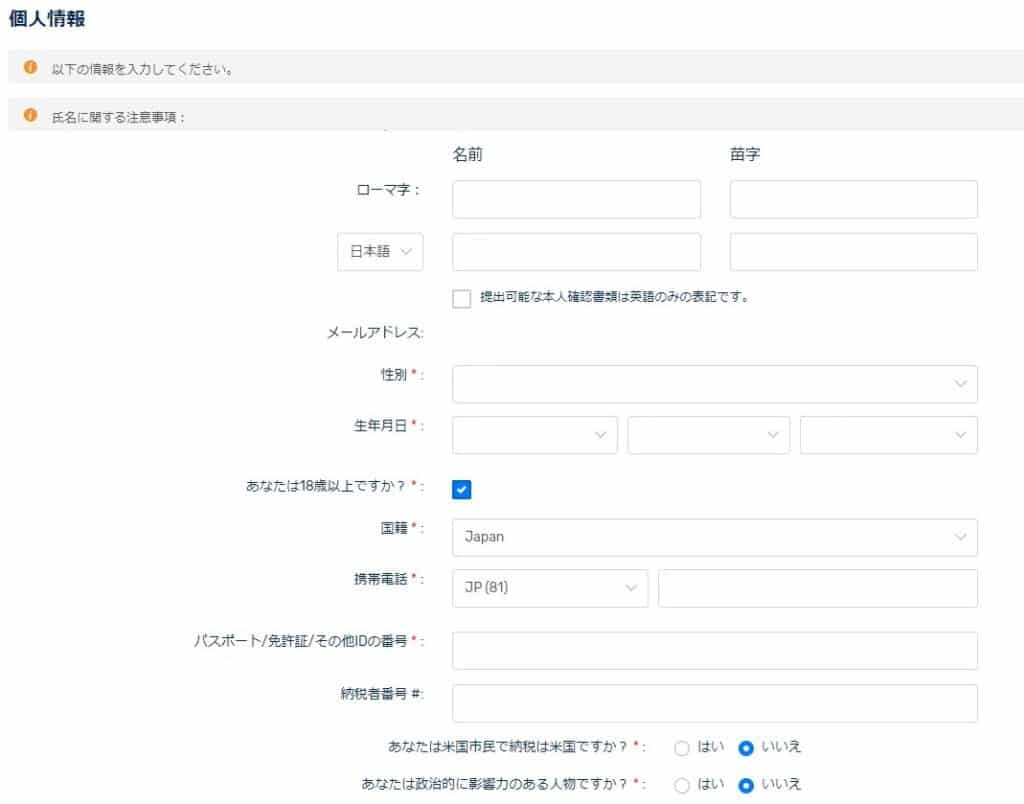Open the 日本語 language dropdown
The height and width of the screenshot is (804, 1024).
coord(380,251)
